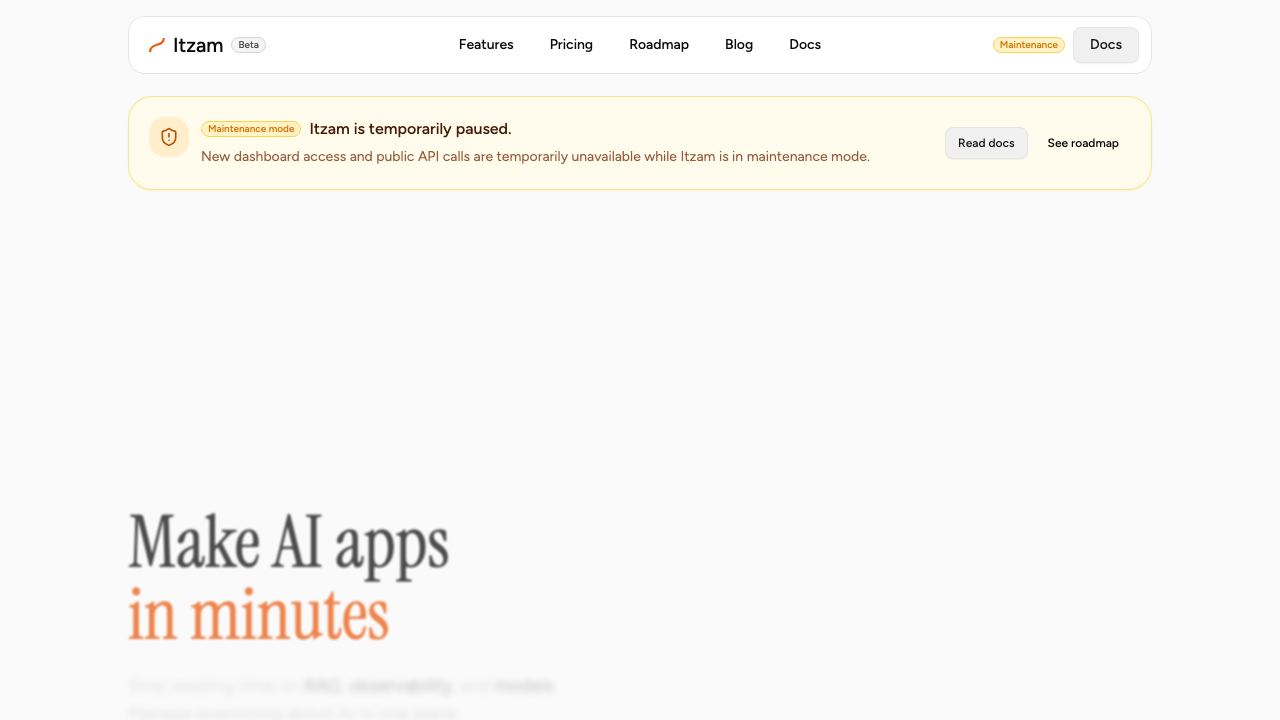Open the Roadmap nav item
This screenshot has height=720, width=1280.
click(x=659, y=45)
